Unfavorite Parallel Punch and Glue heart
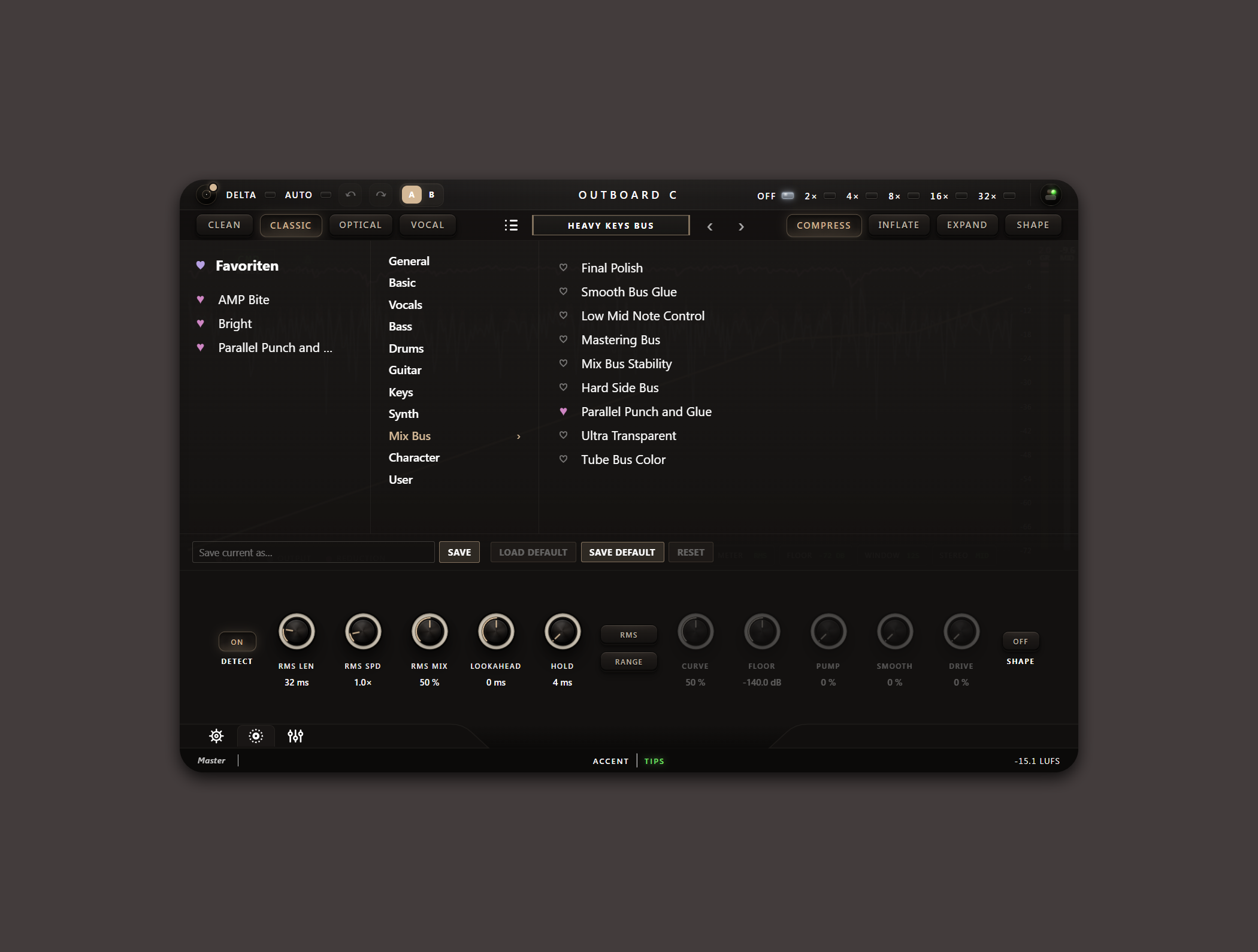 point(563,411)
